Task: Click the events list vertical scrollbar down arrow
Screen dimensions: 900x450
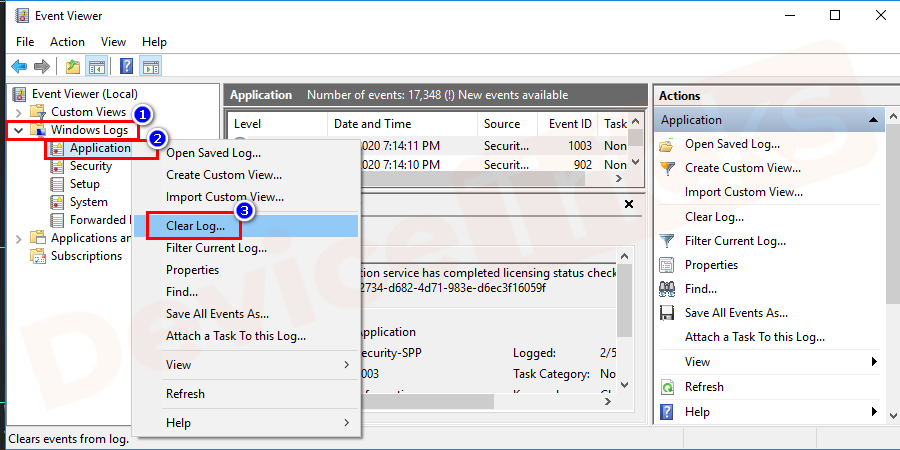Action: point(635,162)
